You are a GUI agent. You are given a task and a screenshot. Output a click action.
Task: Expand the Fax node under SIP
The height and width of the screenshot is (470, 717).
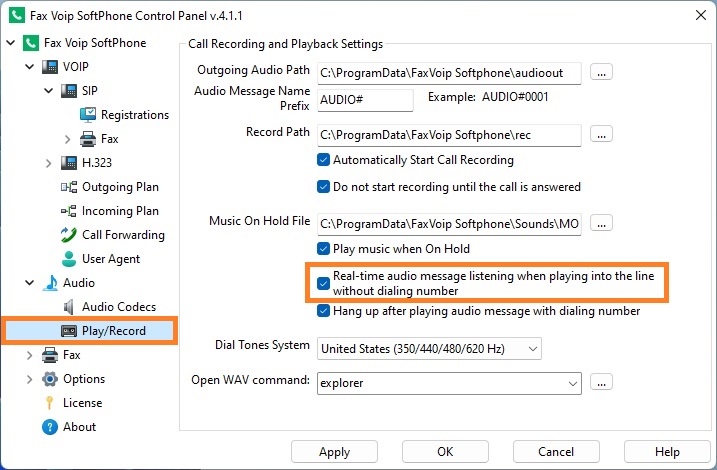68,139
